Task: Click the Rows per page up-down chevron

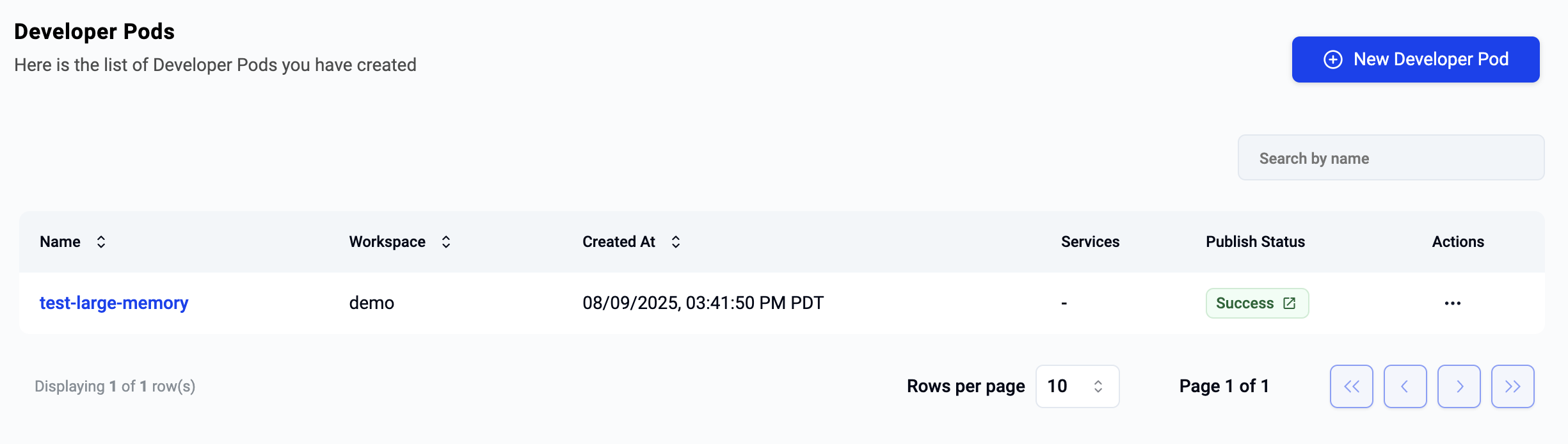Action: (x=1098, y=386)
